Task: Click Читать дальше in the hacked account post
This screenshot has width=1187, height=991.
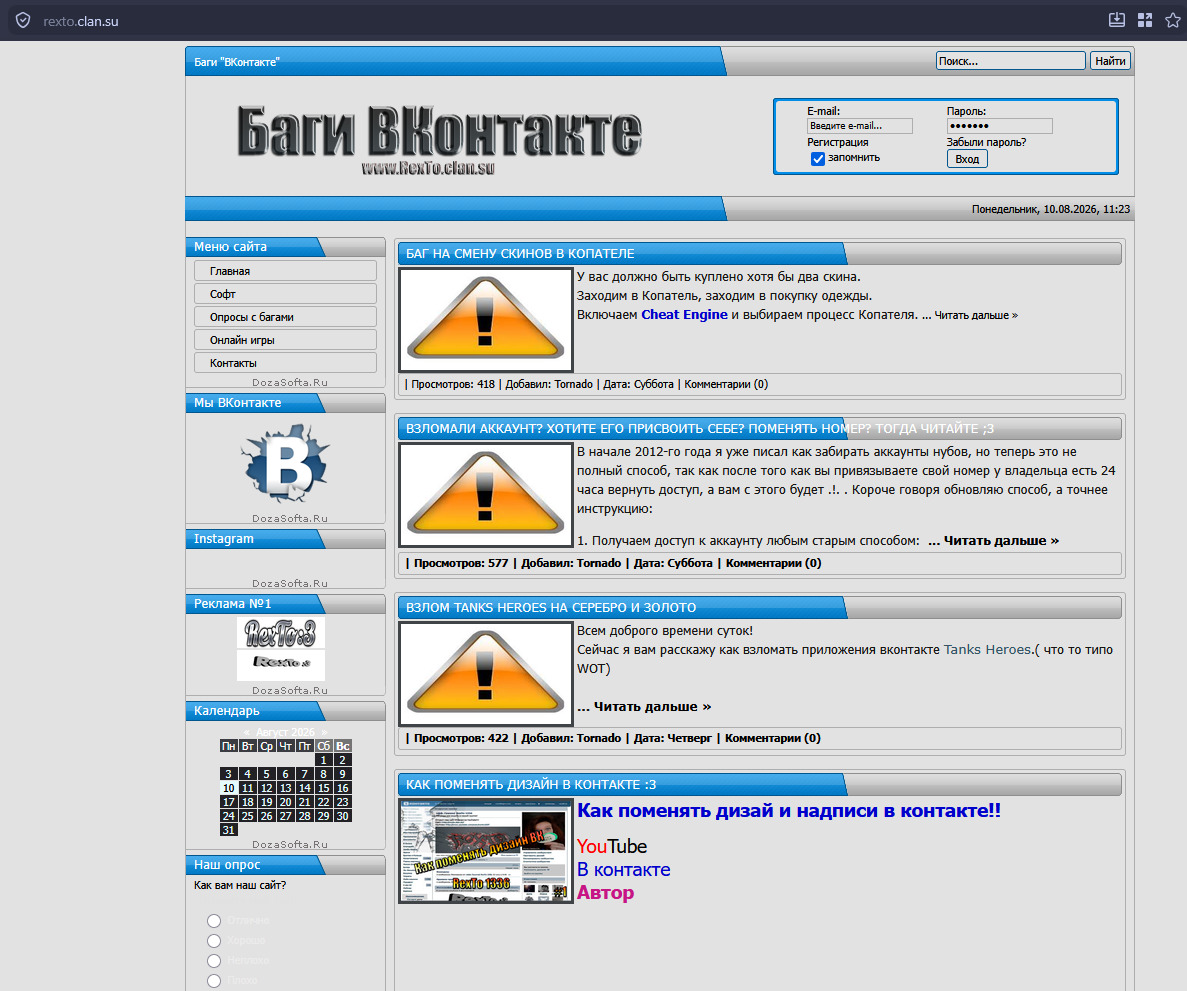Action: (1001, 541)
